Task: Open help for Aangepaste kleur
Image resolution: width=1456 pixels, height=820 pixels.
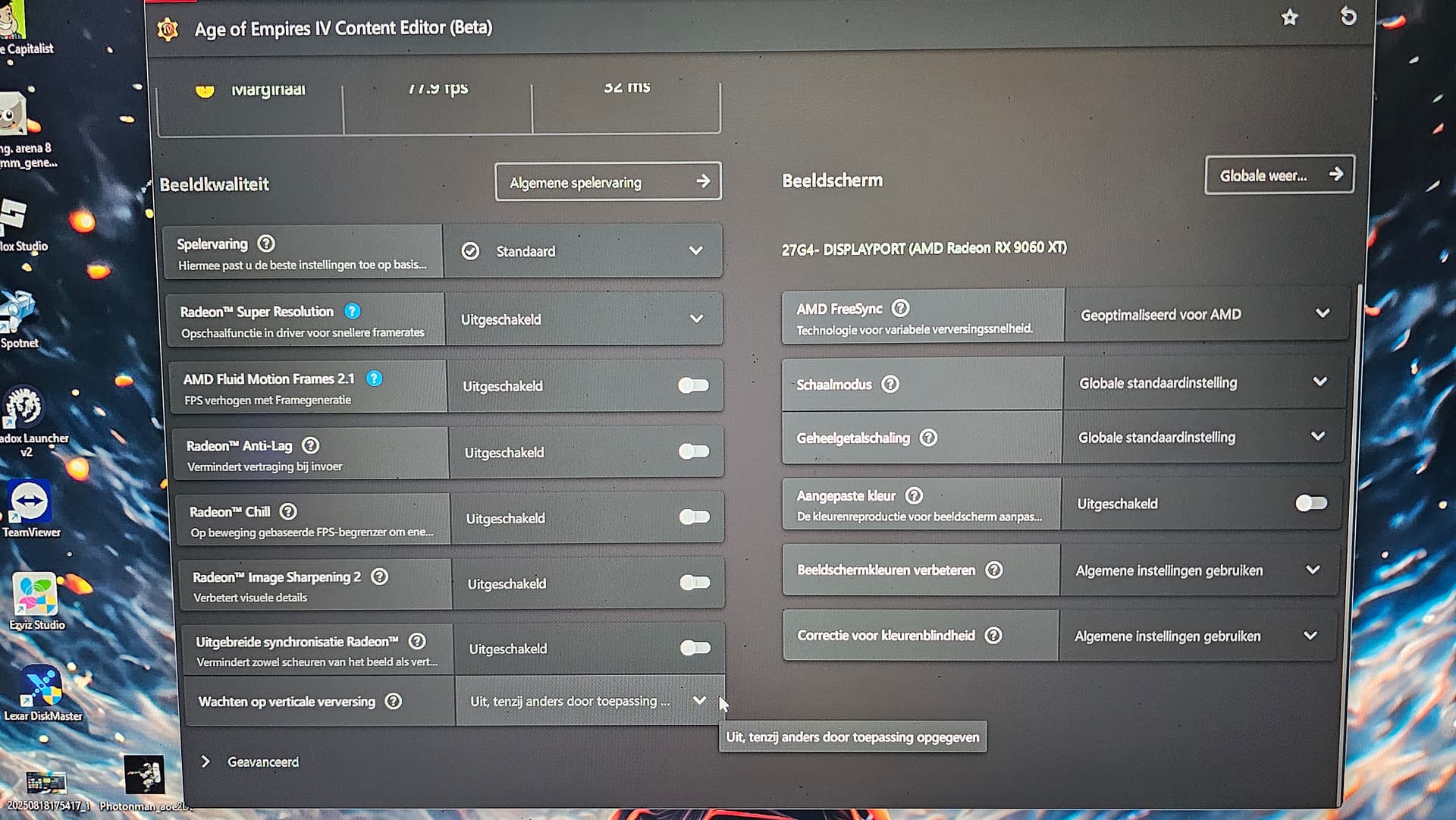Action: pyautogui.click(x=915, y=495)
